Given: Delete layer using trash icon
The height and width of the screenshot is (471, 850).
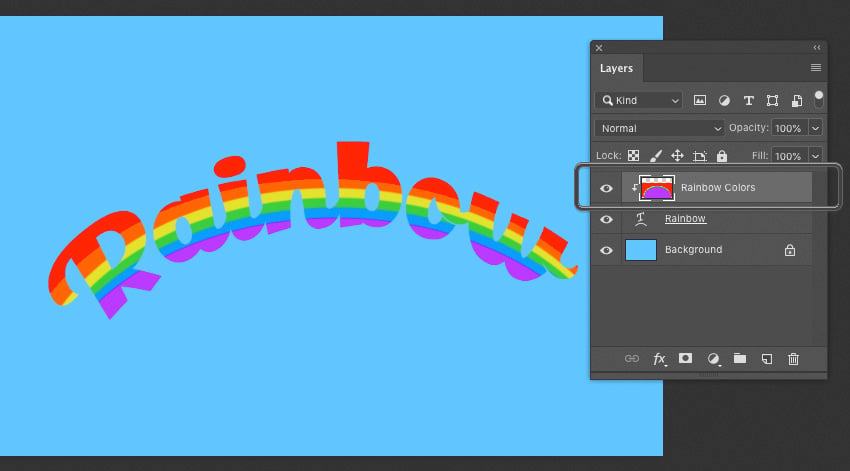Looking at the screenshot, I should tap(794, 359).
